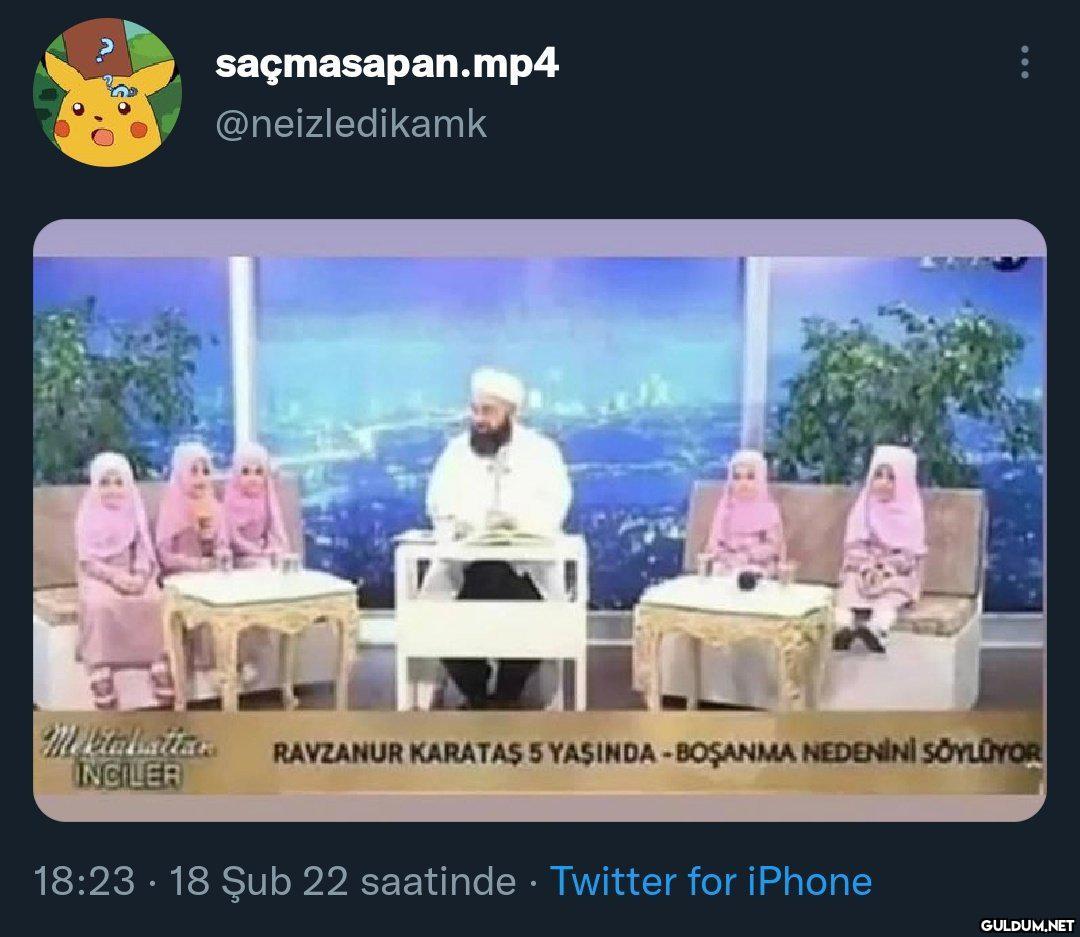Click the 18 Şub 22 date text
The image size is (1080, 937).
coord(260,881)
